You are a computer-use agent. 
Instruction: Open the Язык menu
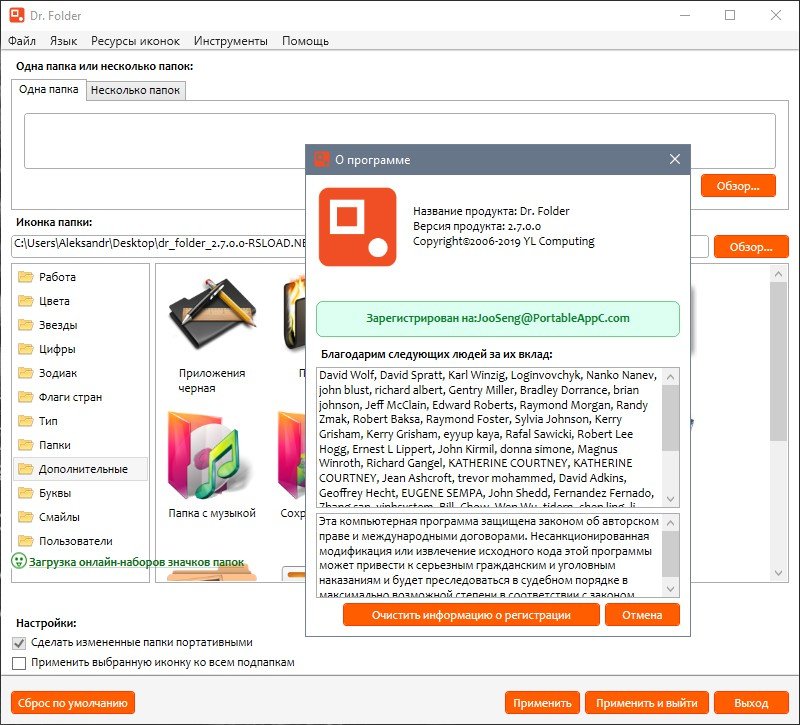(x=63, y=41)
